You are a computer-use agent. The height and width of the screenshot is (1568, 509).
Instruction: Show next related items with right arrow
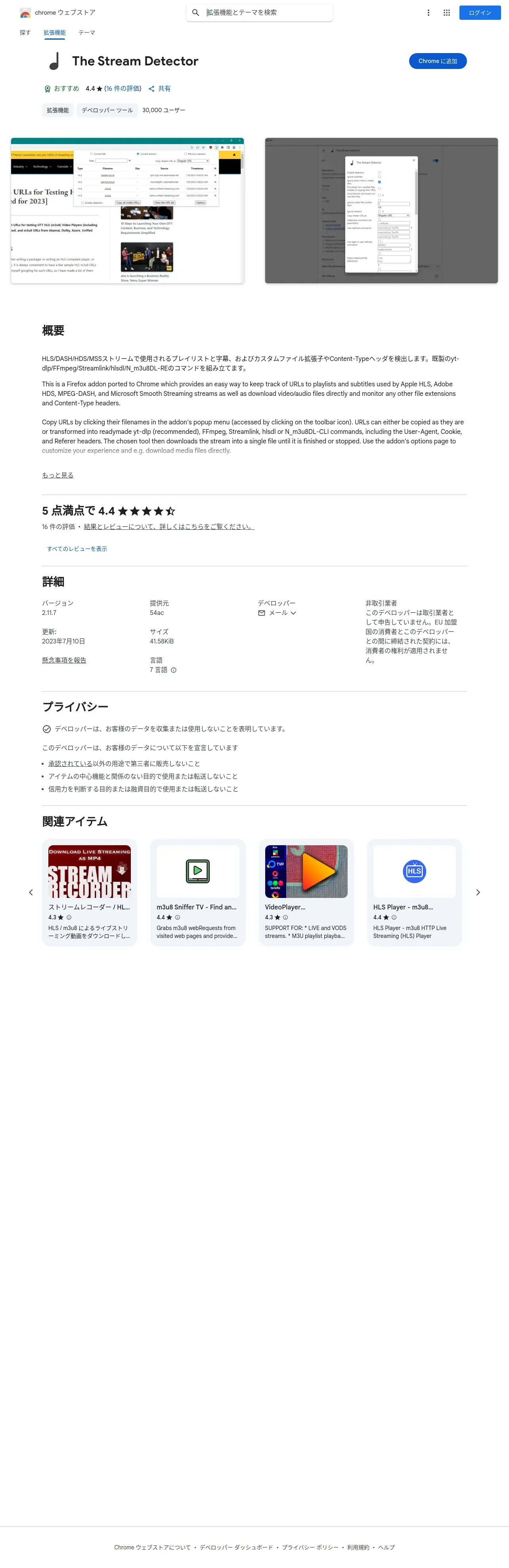(478, 892)
